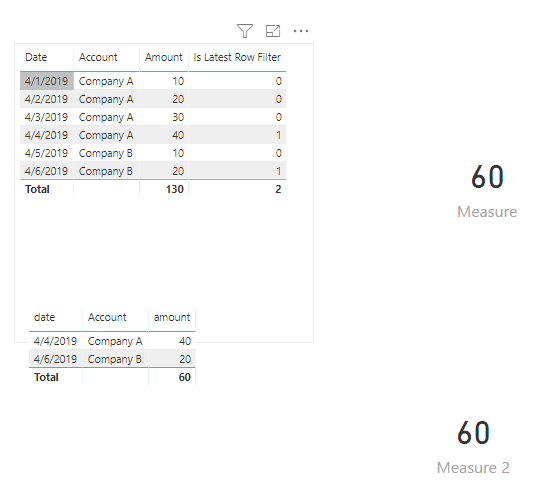Click the Measure card label

487,212
